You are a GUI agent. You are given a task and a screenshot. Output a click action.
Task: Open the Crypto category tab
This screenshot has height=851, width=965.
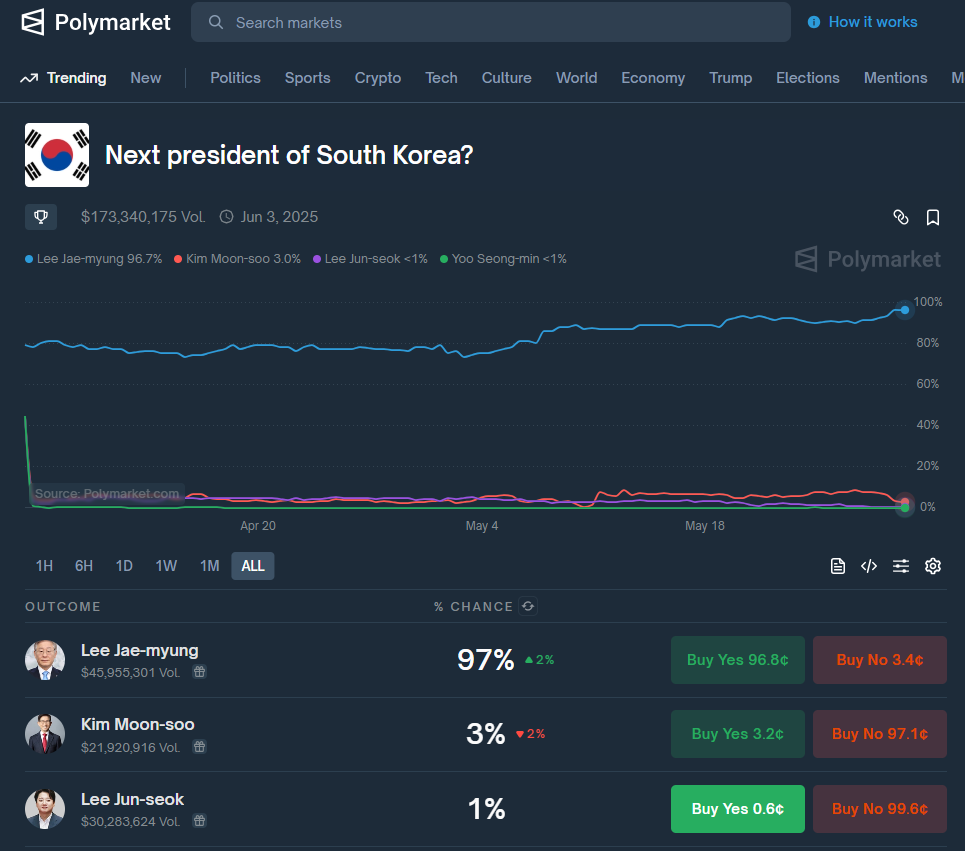point(377,77)
